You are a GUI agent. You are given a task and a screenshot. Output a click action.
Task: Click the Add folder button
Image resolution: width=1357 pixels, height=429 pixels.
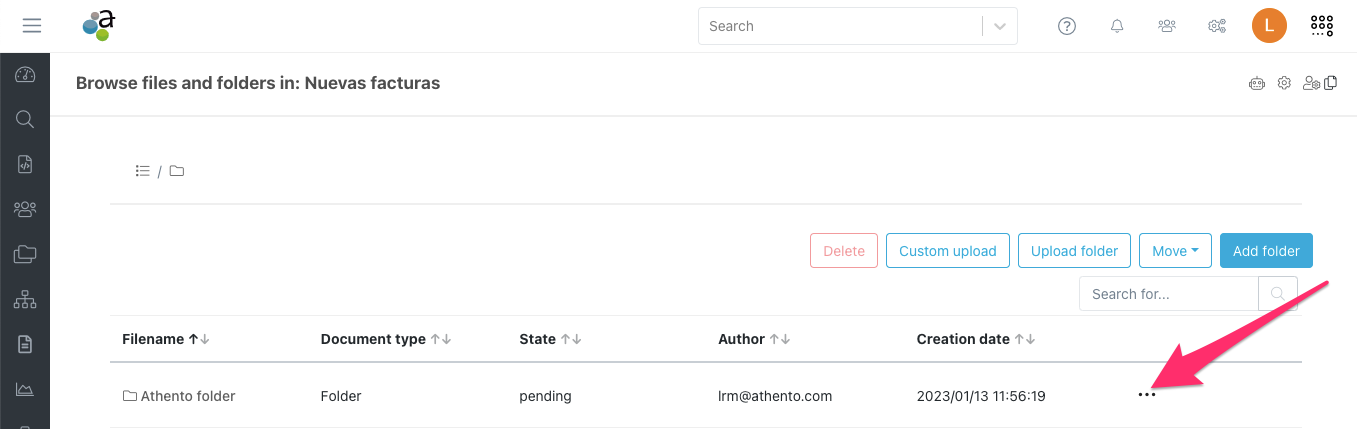(x=1266, y=251)
